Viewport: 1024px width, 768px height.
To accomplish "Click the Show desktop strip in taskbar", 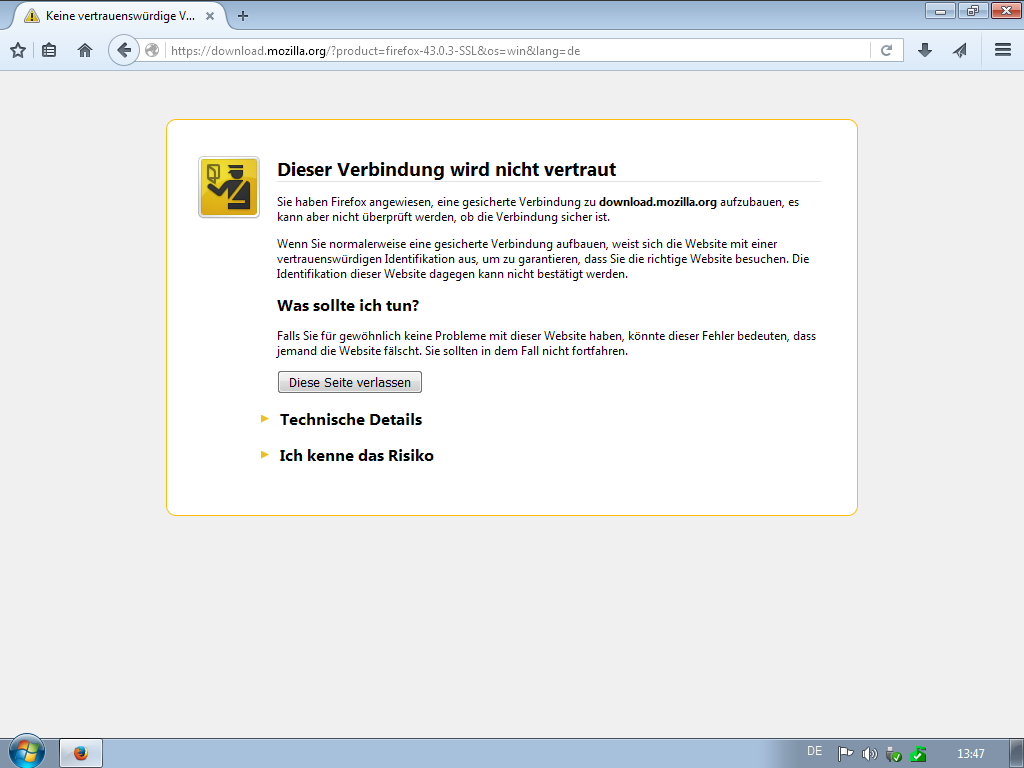I will click(1017, 754).
